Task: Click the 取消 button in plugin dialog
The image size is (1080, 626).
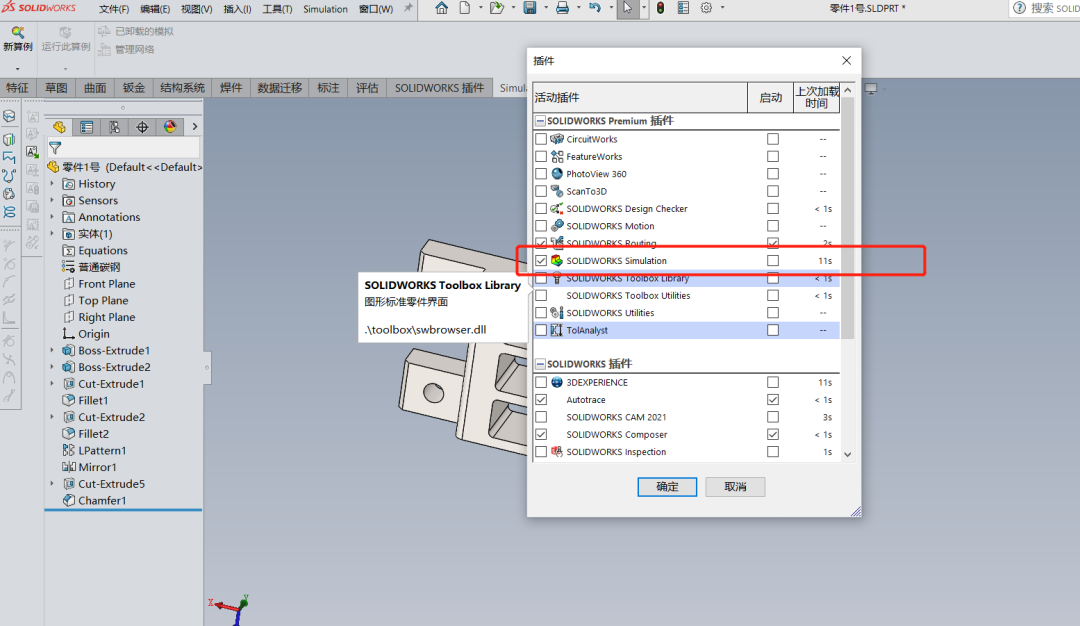Action: [735, 487]
